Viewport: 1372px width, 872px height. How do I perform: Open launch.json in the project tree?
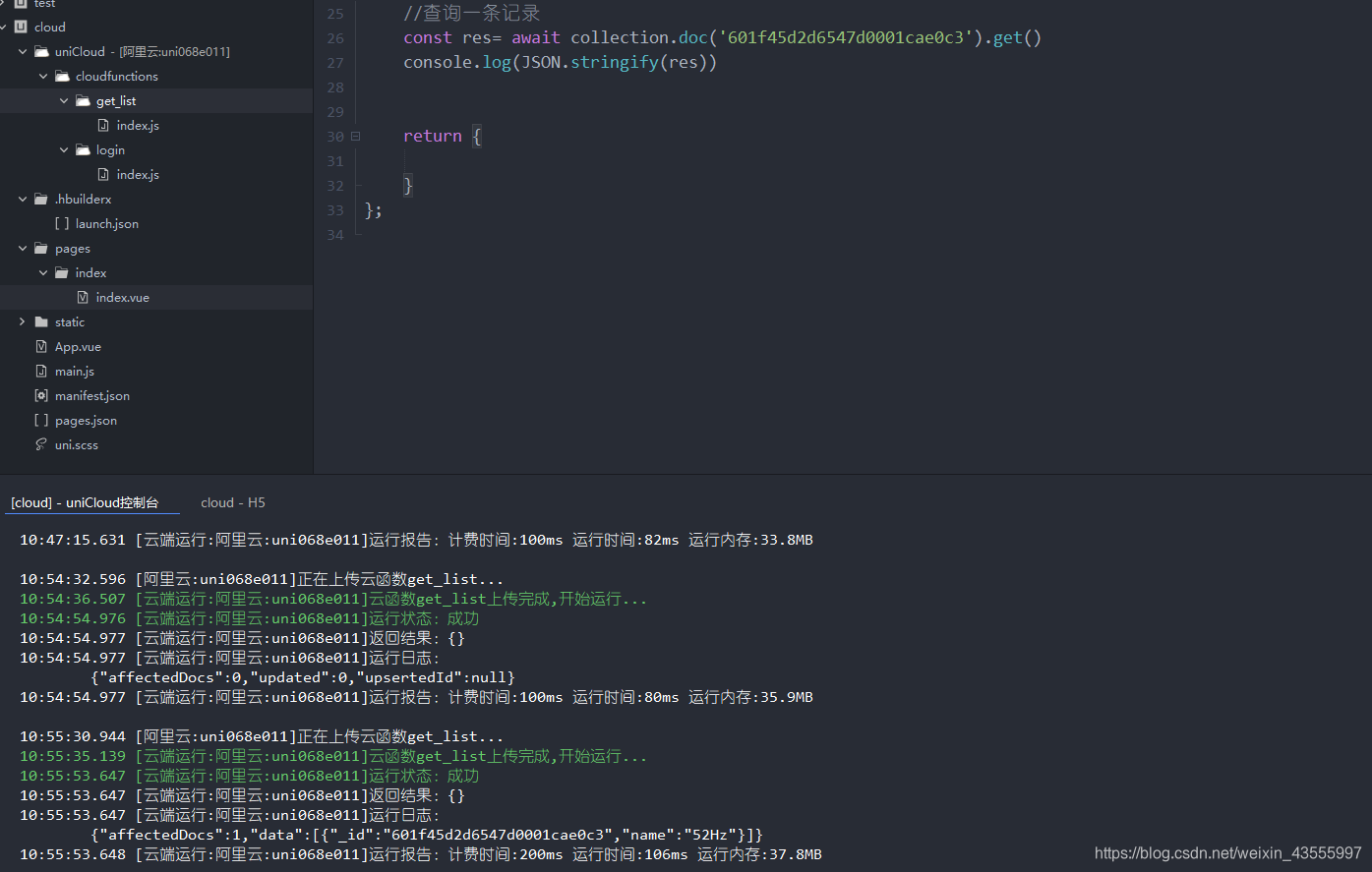pos(107,224)
